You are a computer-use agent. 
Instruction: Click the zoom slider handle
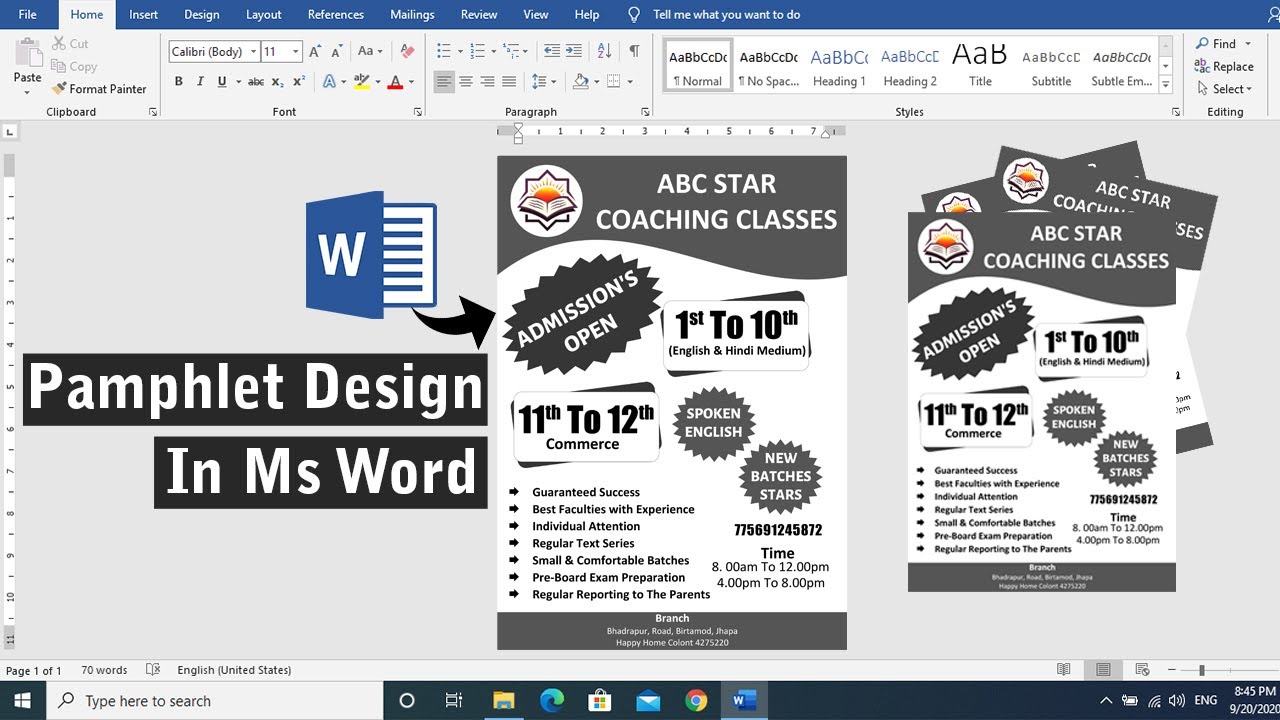(1202, 670)
